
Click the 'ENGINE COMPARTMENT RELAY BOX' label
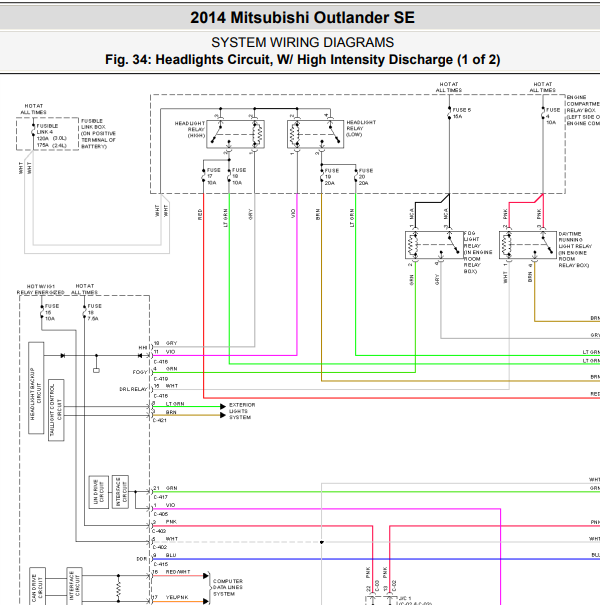click(583, 110)
